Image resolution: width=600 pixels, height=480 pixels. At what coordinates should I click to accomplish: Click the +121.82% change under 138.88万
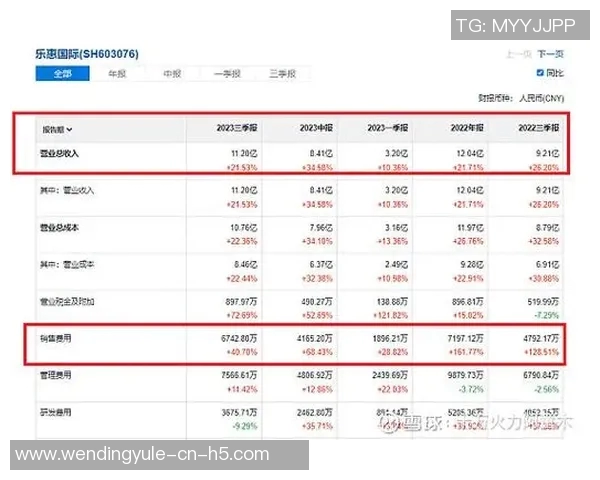click(x=391, y=315)
